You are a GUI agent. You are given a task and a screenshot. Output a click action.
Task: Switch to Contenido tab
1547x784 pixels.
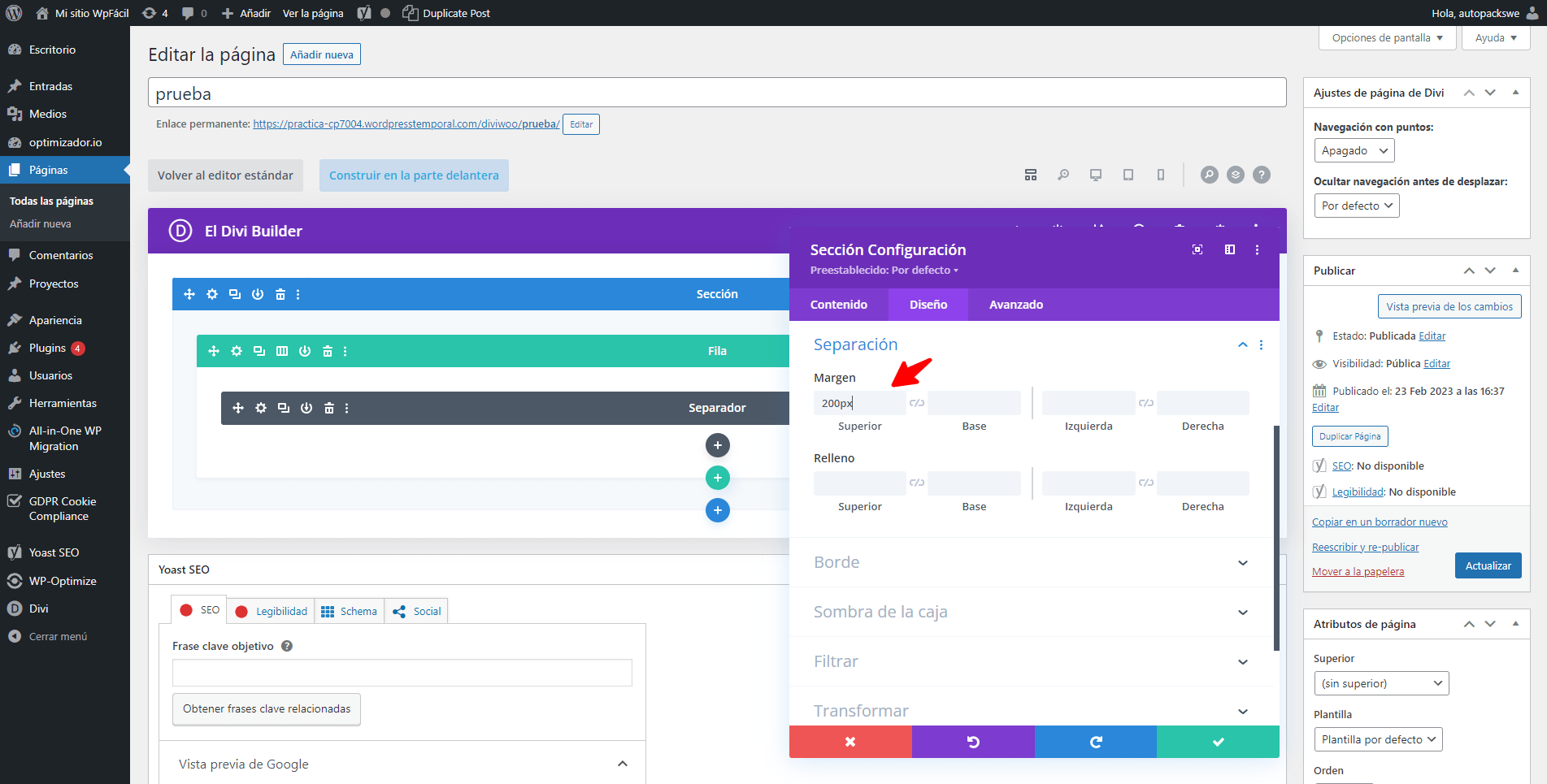(x=839, y=305)
